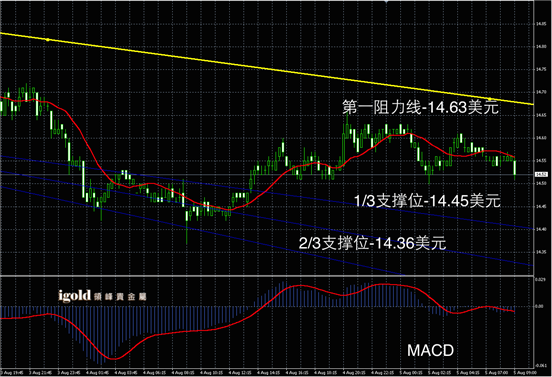Image resolution: width=552 pixels, height=377 pixels.
Task: Select the yellow trendline left anchor point
Action: (48, 40)
